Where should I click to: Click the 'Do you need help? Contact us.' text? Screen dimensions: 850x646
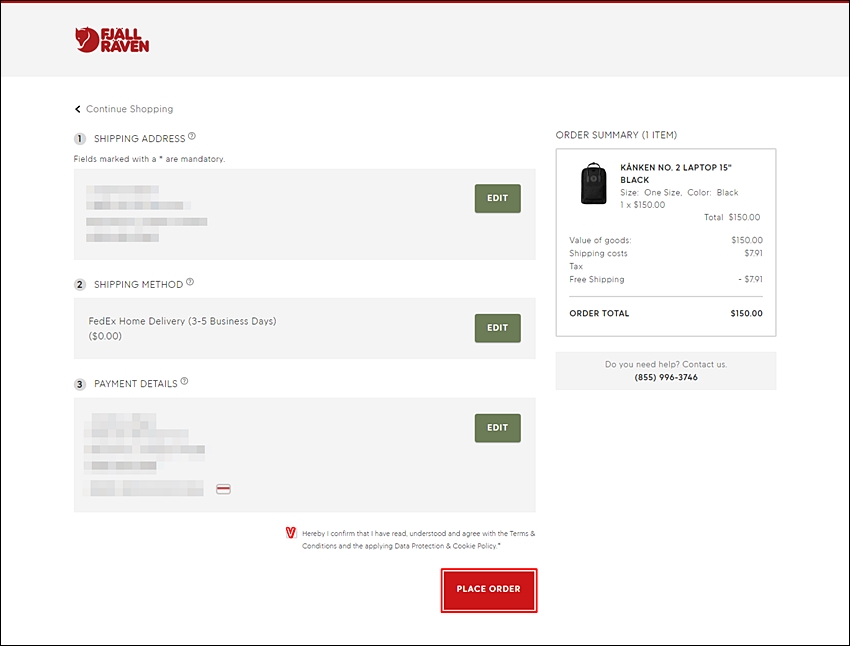click(x=666, y=364)
